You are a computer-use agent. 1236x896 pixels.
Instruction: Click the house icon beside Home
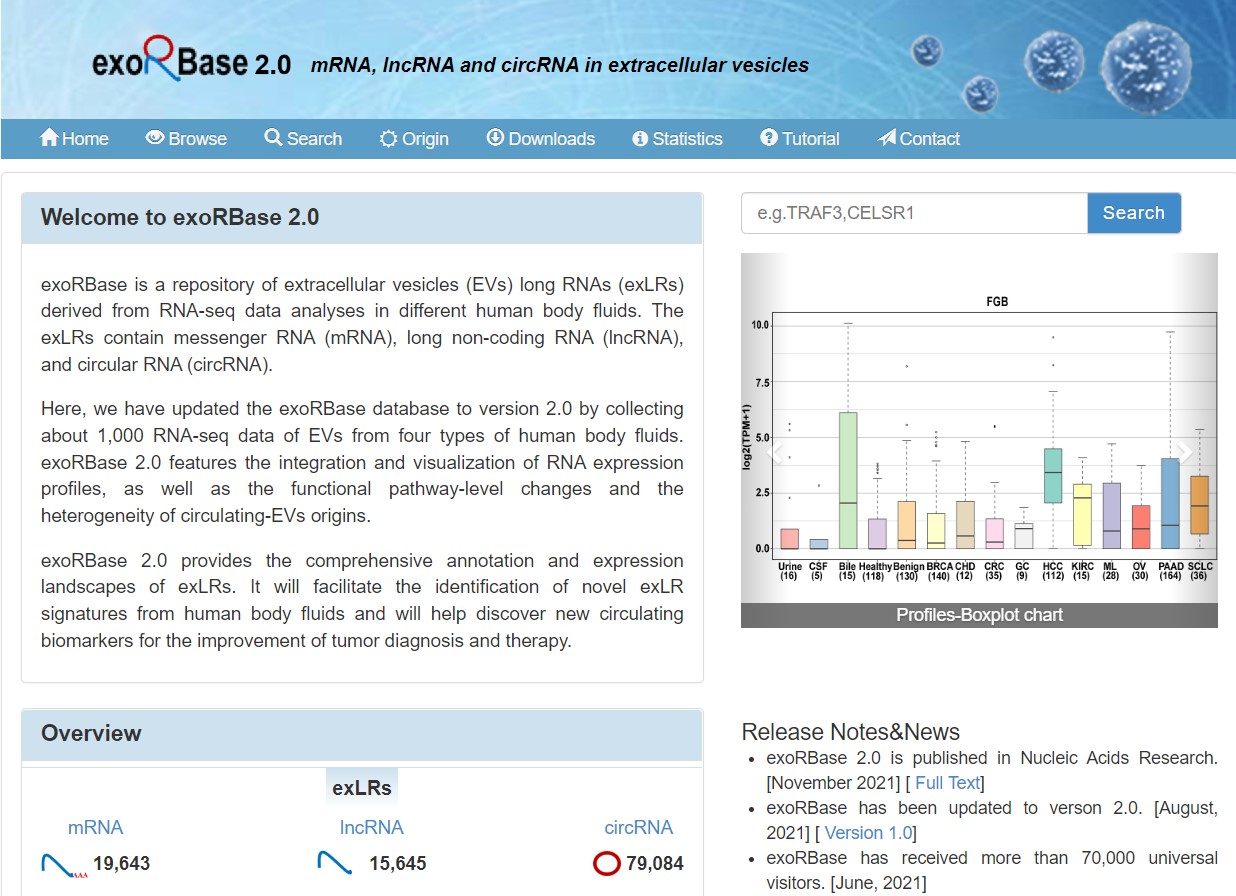pyautogui.click(x=49, y=138)
